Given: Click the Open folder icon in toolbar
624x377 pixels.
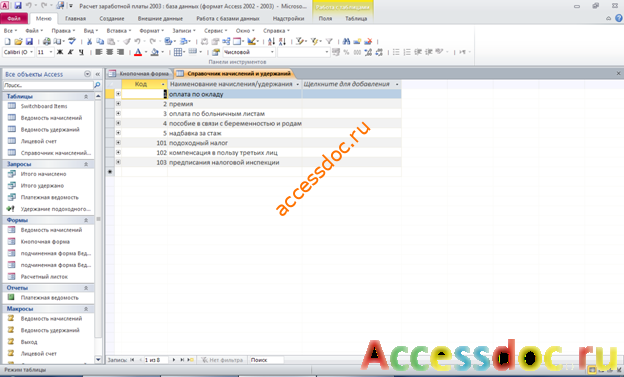Looking at the screenshot, I should point(18,41).
